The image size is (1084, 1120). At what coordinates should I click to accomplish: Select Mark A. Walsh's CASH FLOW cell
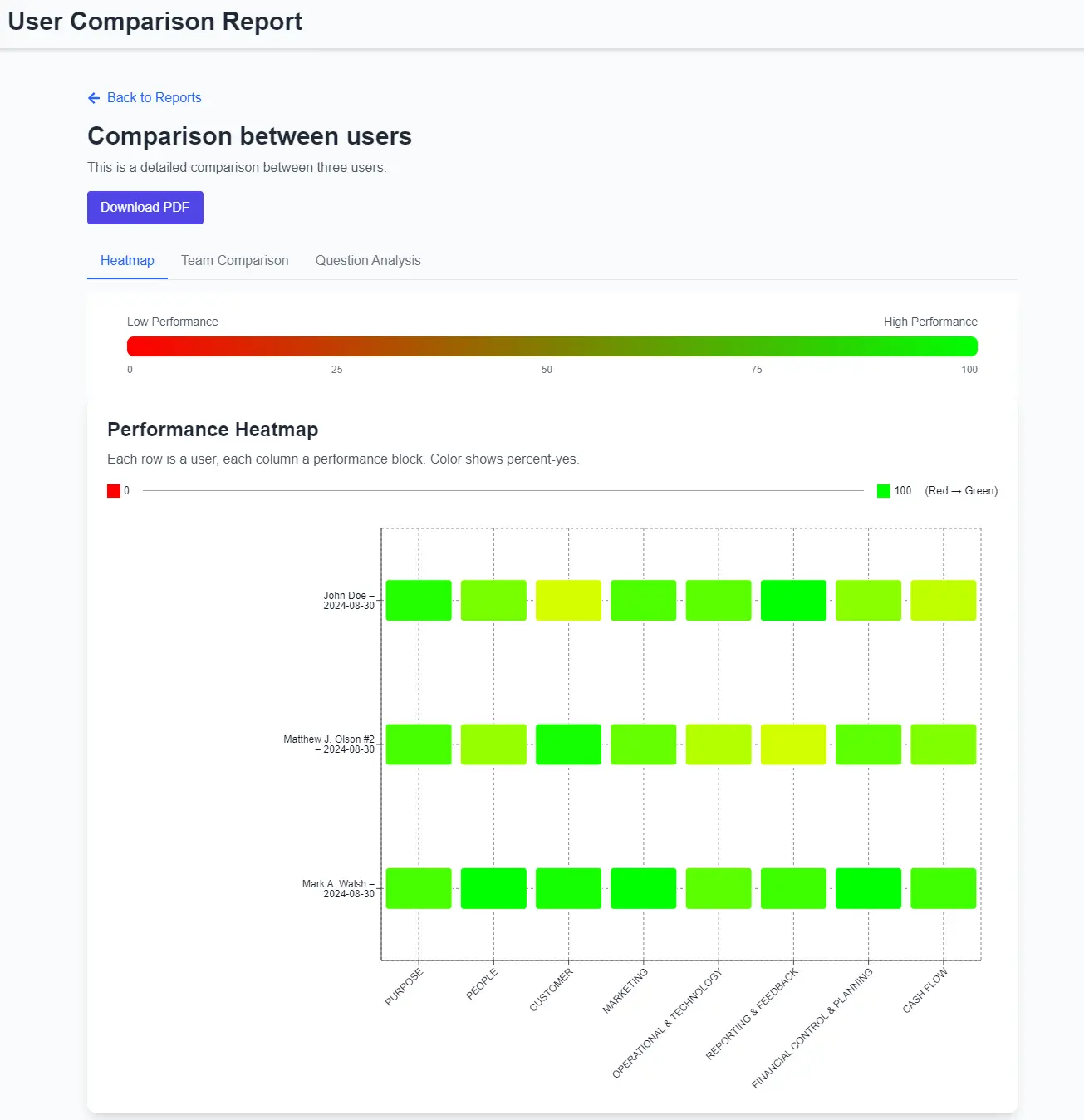pos(943,888)
